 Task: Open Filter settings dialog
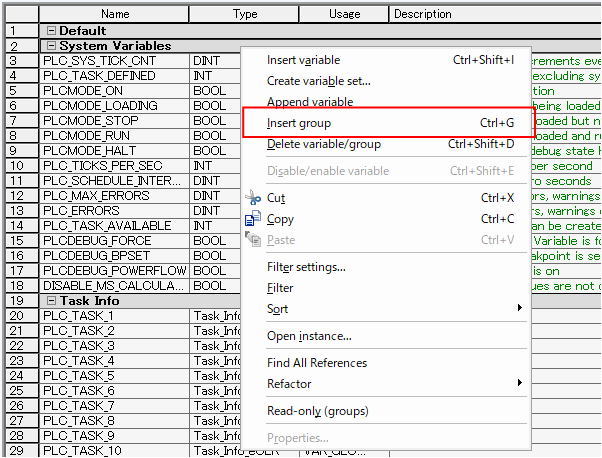click(x=306, y=267)
